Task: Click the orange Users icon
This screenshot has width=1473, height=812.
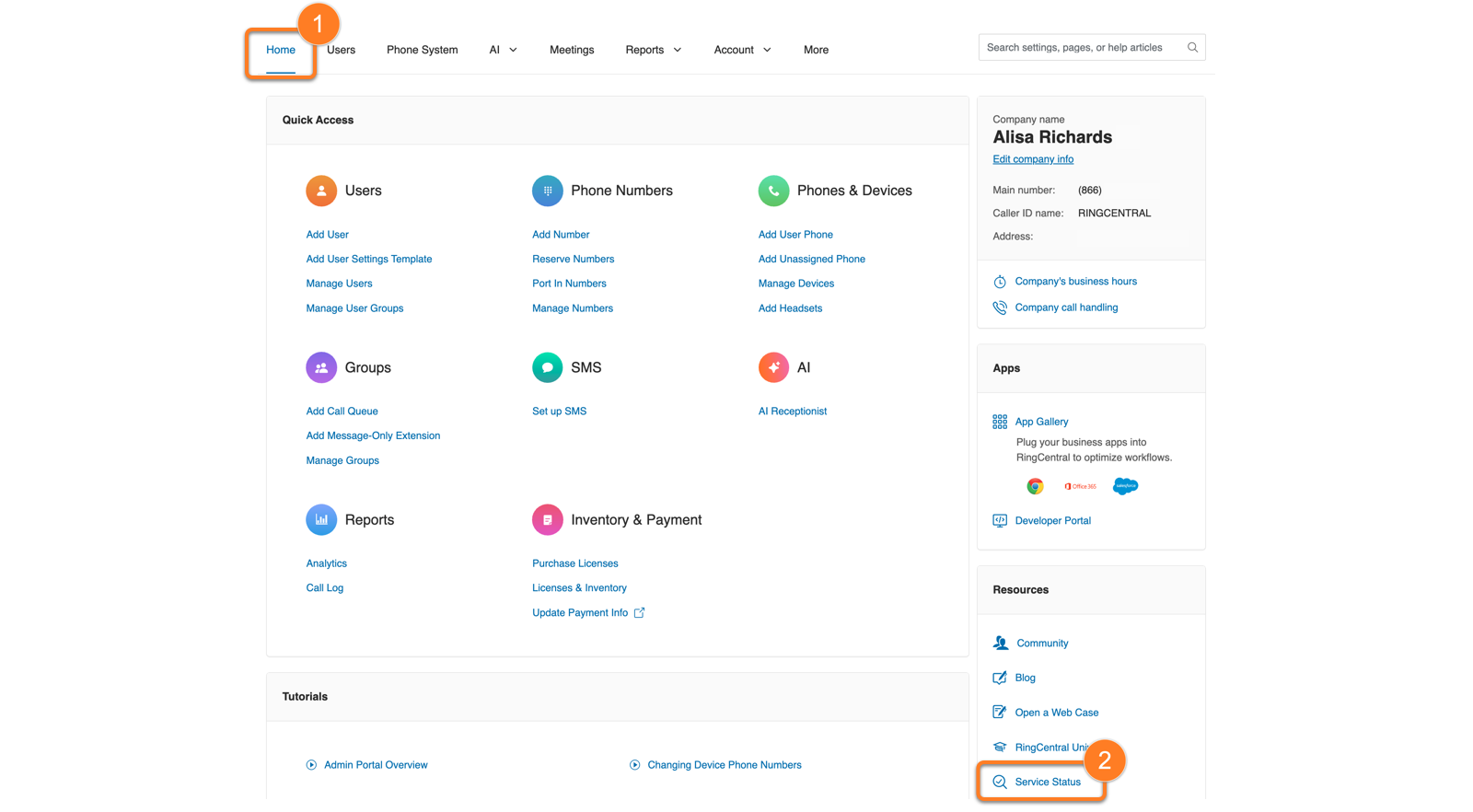Action: point(321,191)
